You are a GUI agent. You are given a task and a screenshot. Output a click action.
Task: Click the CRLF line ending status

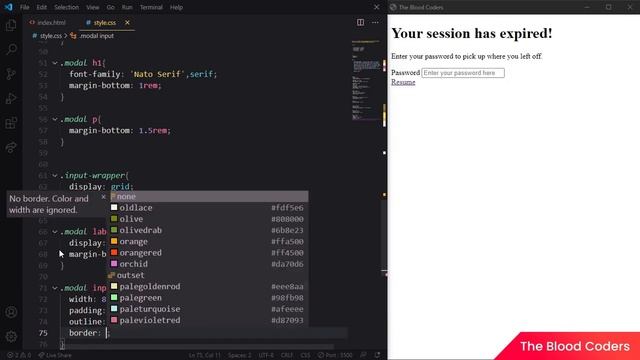pyautogui.click(x=287, y=355)
